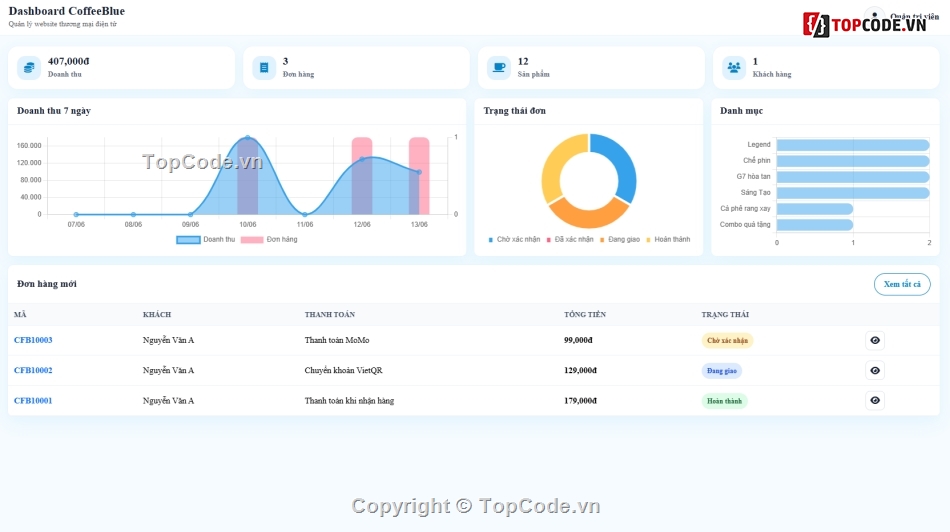Open order link CFB10003
950x532 pixels.
pos(33,341)
